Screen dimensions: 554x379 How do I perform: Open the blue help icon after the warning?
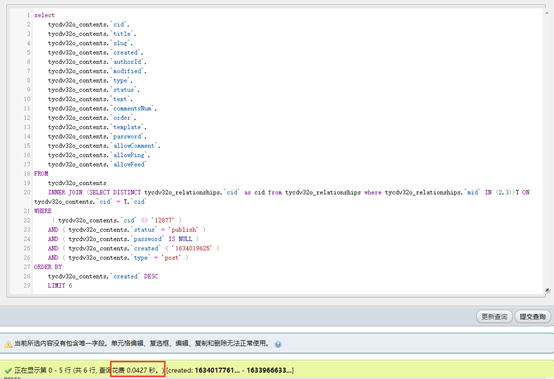click(x=278, y=344)
